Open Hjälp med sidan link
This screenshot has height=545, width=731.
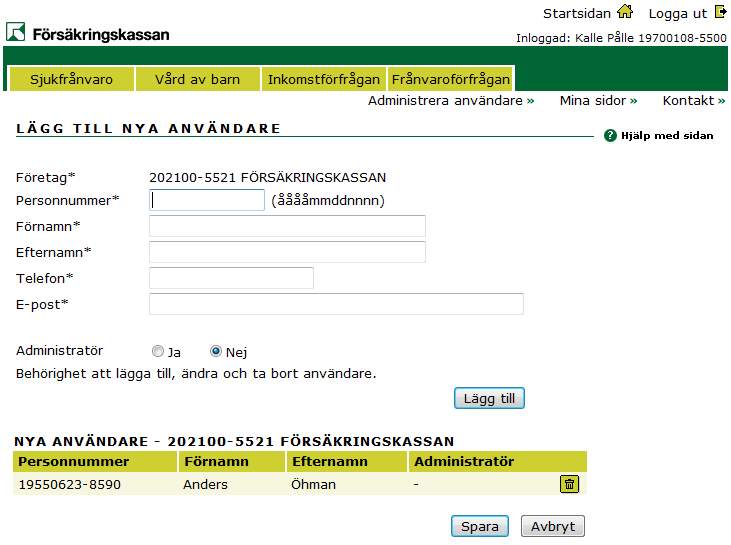667,136
